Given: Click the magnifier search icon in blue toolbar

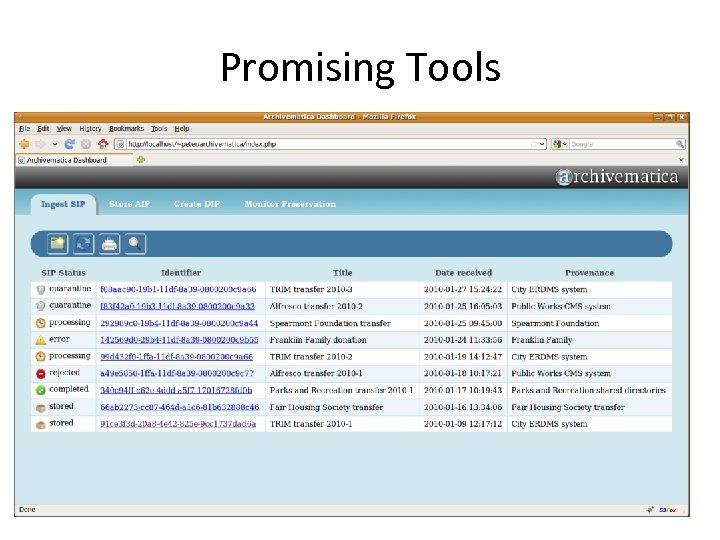Looking at the screenshot, I should pos(135,243).
